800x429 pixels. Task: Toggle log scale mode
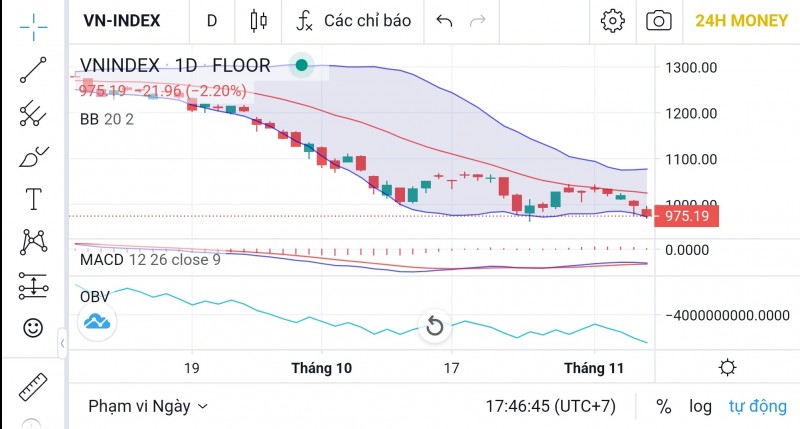pos(700,407)
